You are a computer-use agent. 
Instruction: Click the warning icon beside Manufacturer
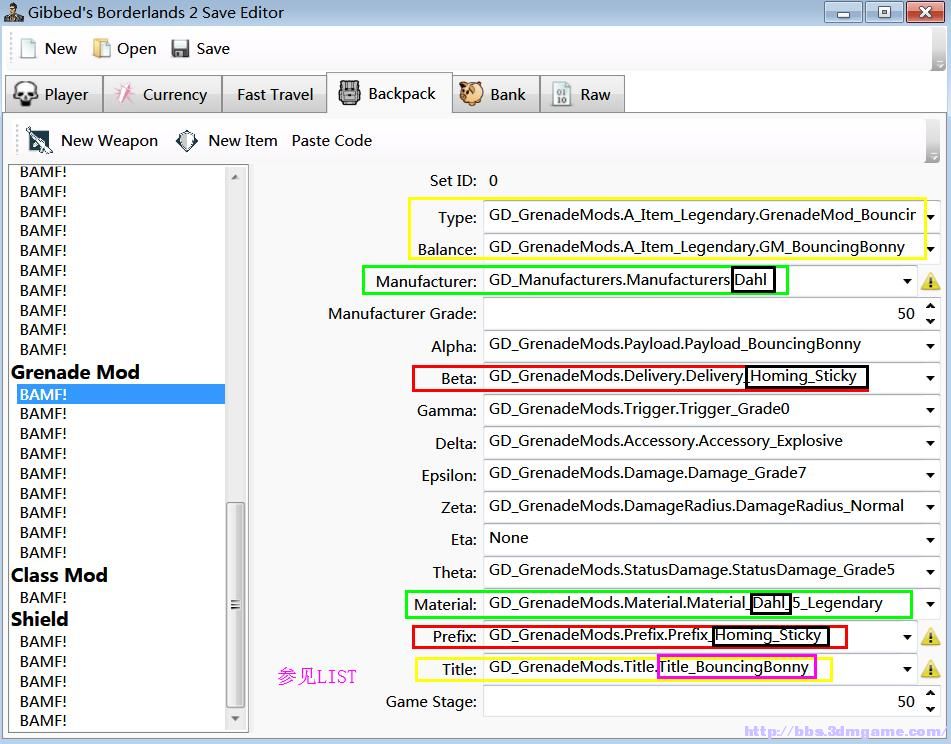(x=930, y=282)
